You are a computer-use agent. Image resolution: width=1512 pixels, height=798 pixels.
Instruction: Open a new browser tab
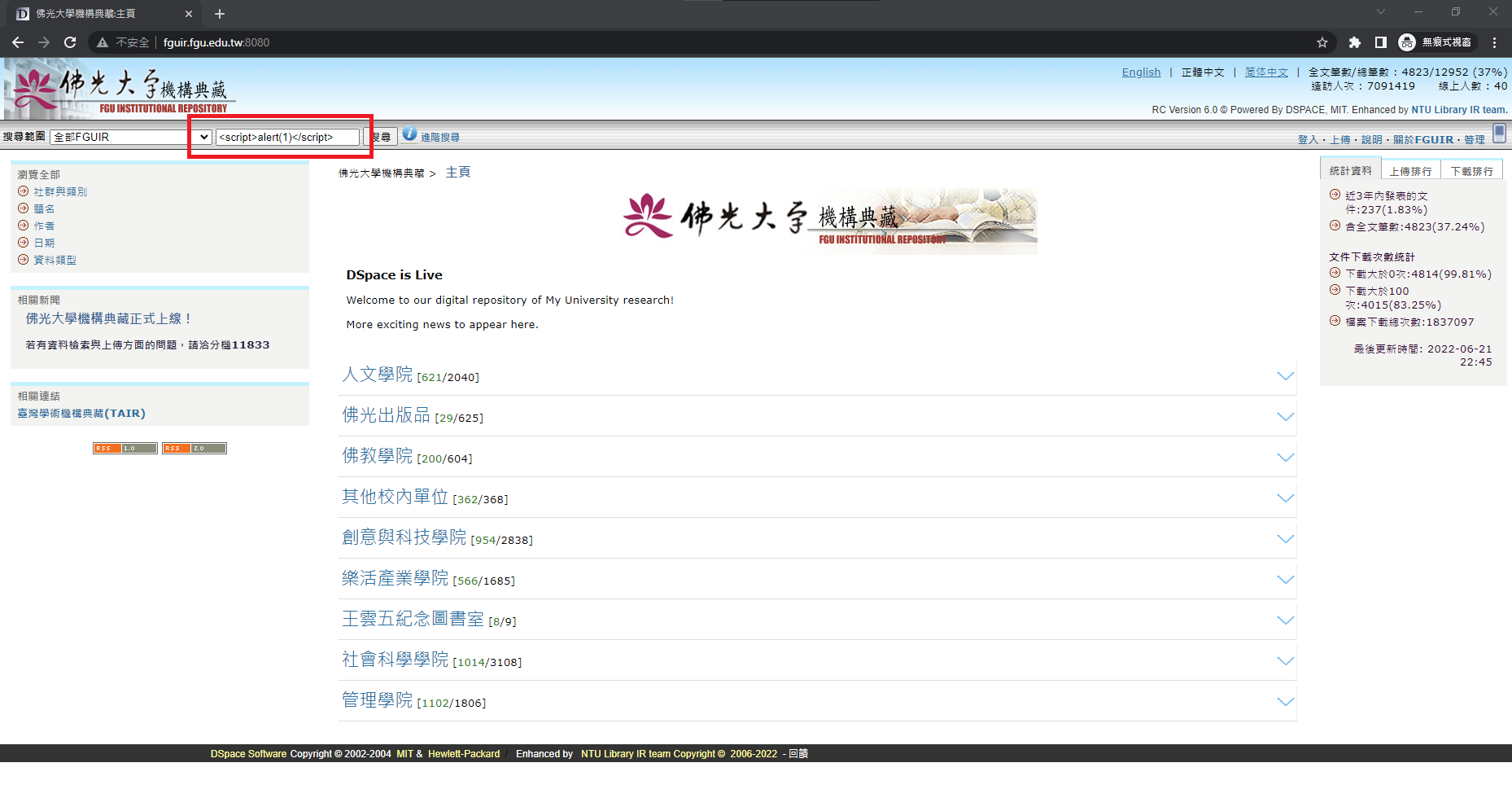pyautogui.click(x=219, y=14)
